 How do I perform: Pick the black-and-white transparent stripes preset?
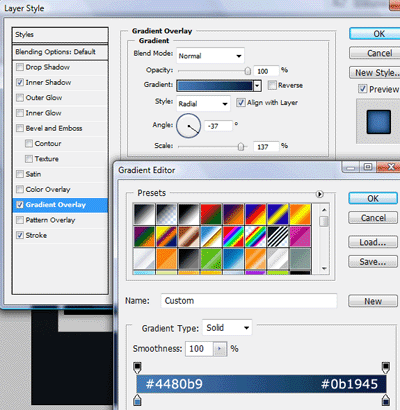pos(278,236)
